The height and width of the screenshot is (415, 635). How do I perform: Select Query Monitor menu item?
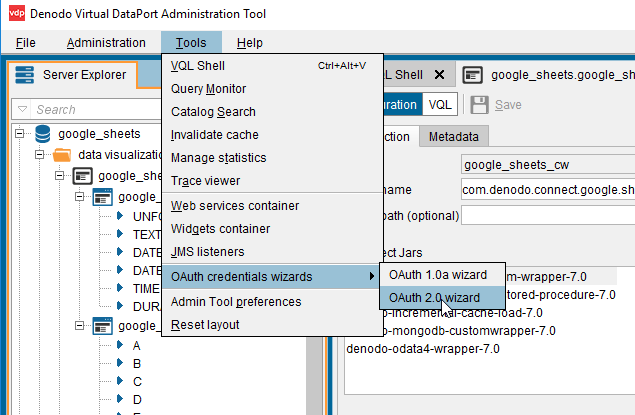pos(272,89)
